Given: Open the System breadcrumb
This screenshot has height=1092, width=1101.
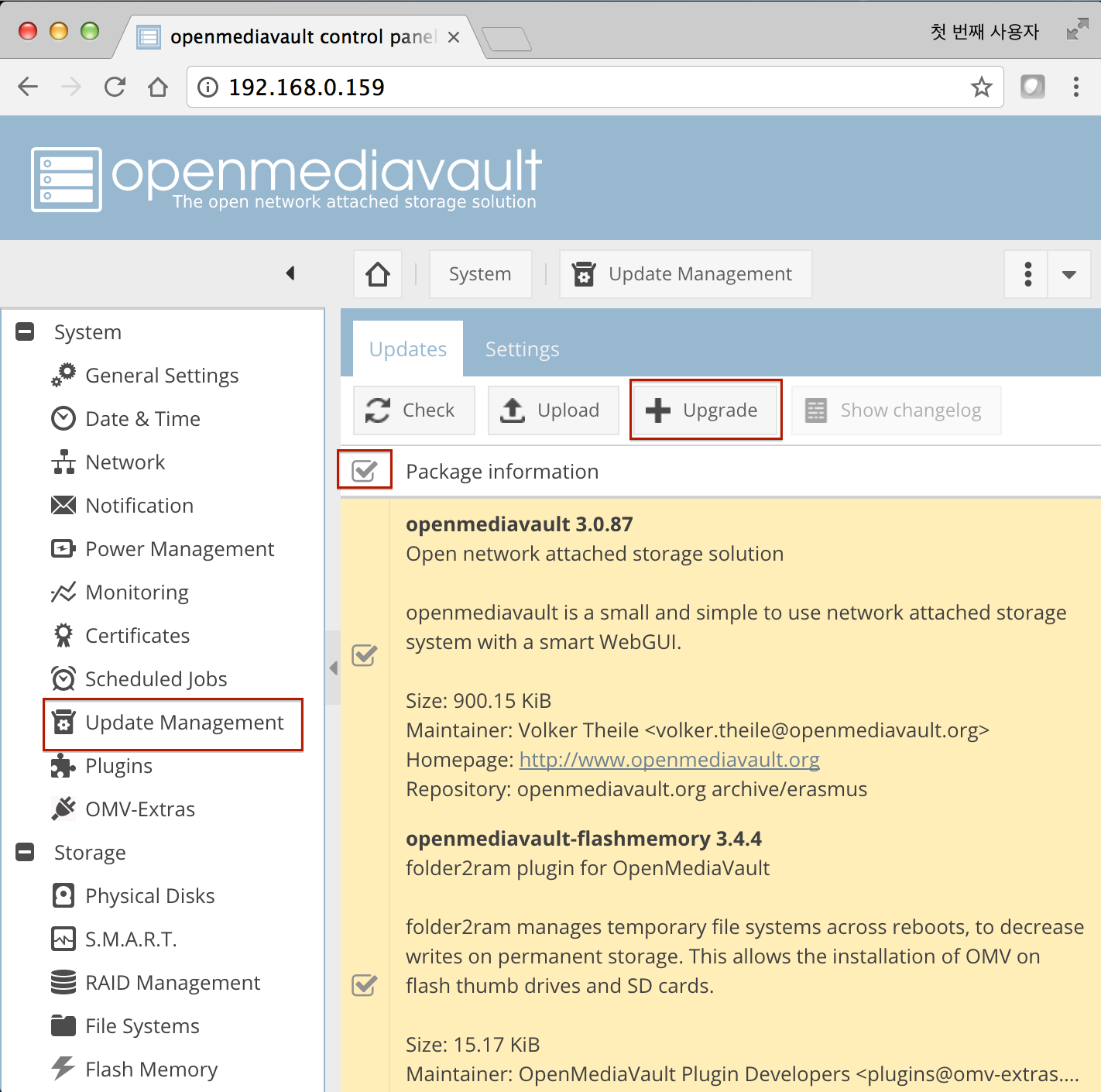Looking at the screenshot, I should click(480, 274).
